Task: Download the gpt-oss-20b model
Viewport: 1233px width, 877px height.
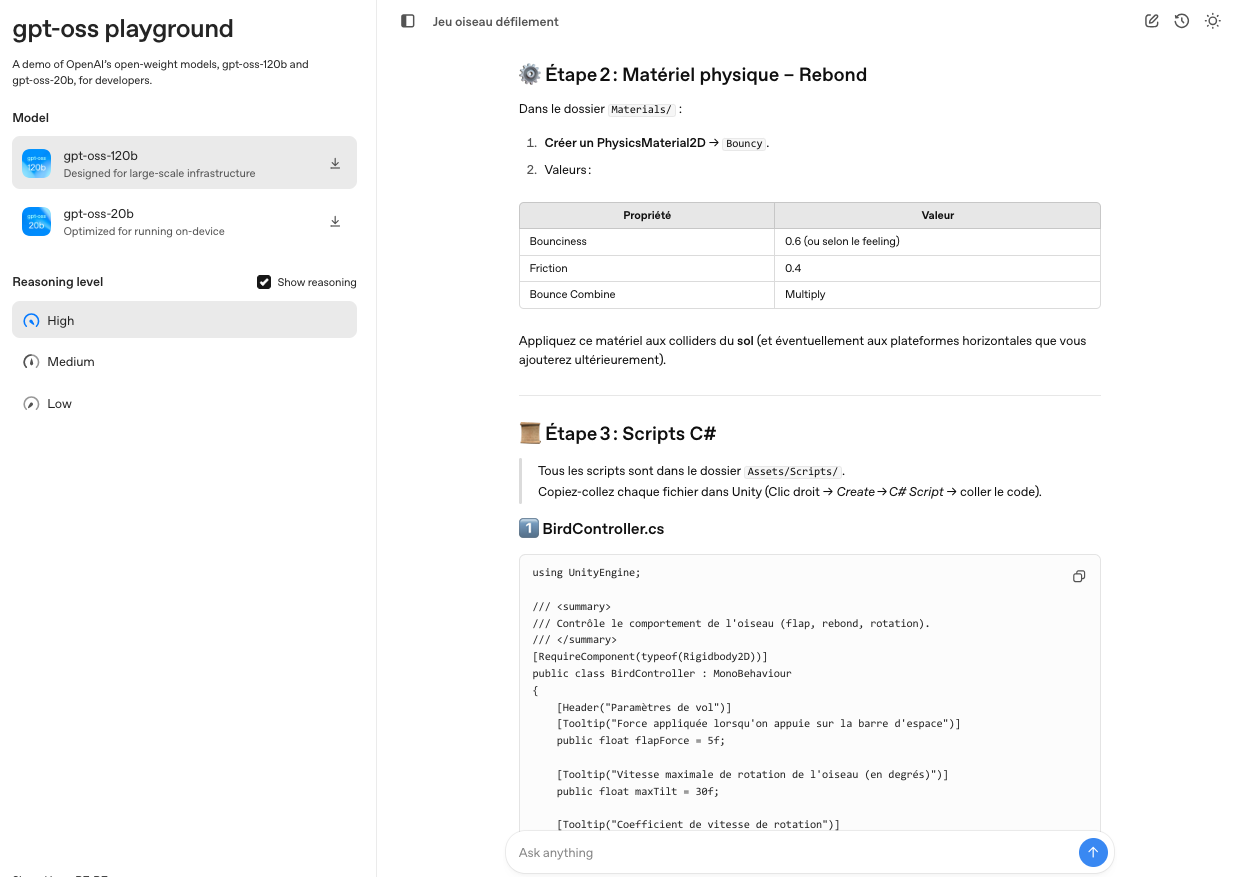Action: 335,222
